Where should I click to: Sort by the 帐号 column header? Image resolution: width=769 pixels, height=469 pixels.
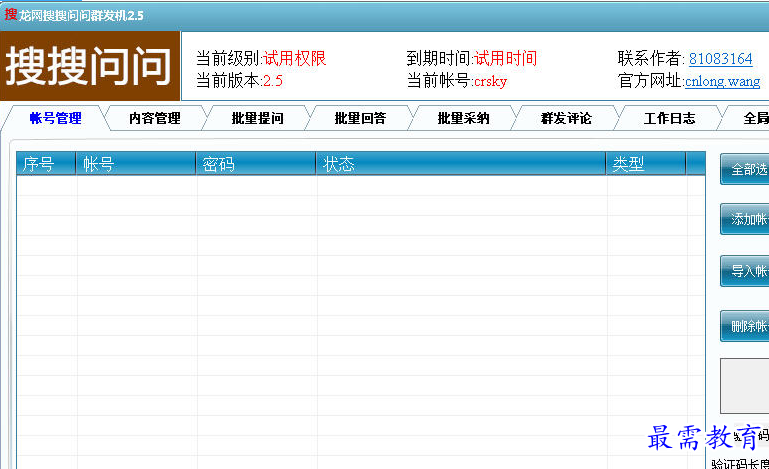136,163
